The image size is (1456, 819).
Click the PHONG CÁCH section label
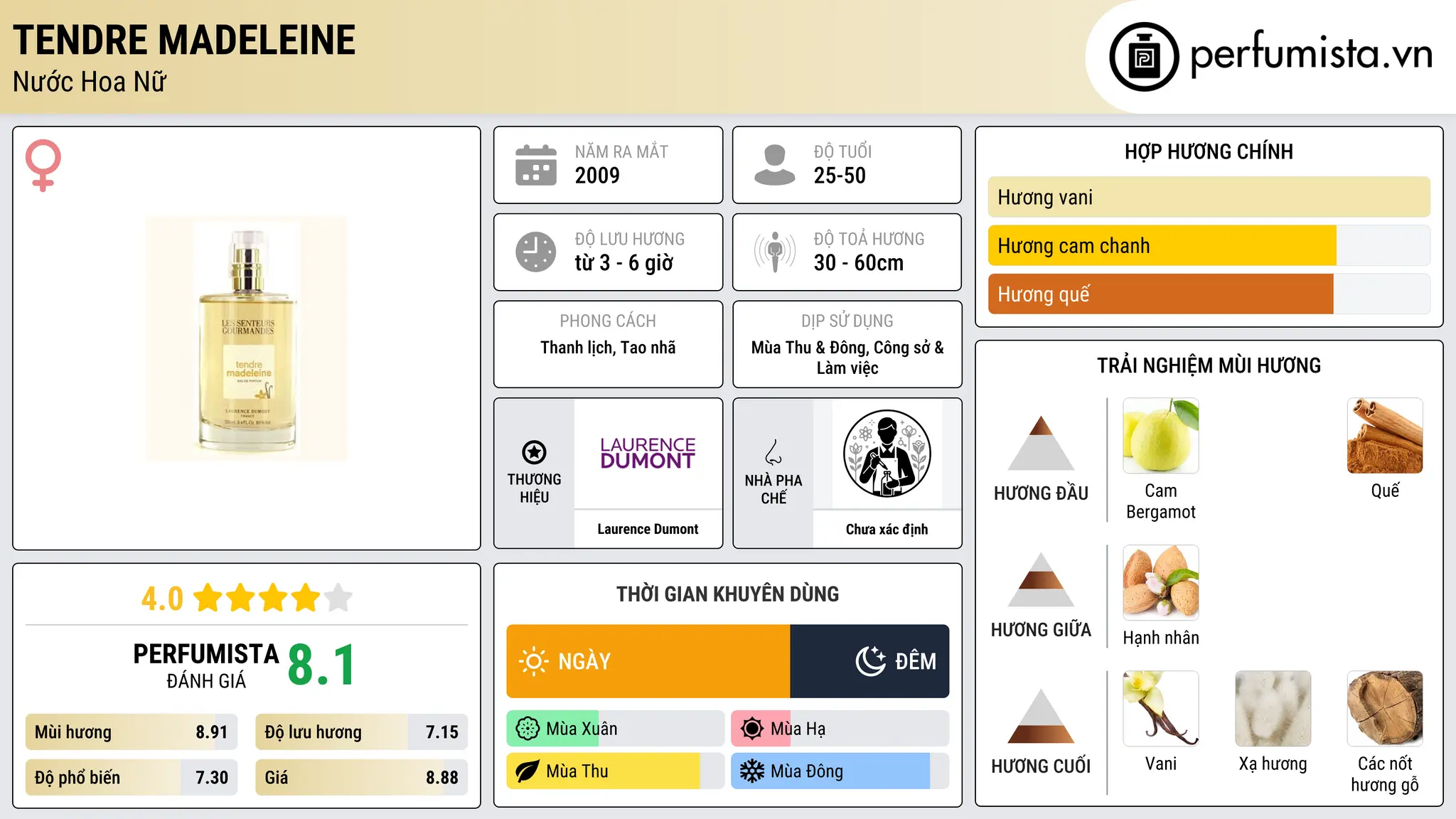pos(608,321)
